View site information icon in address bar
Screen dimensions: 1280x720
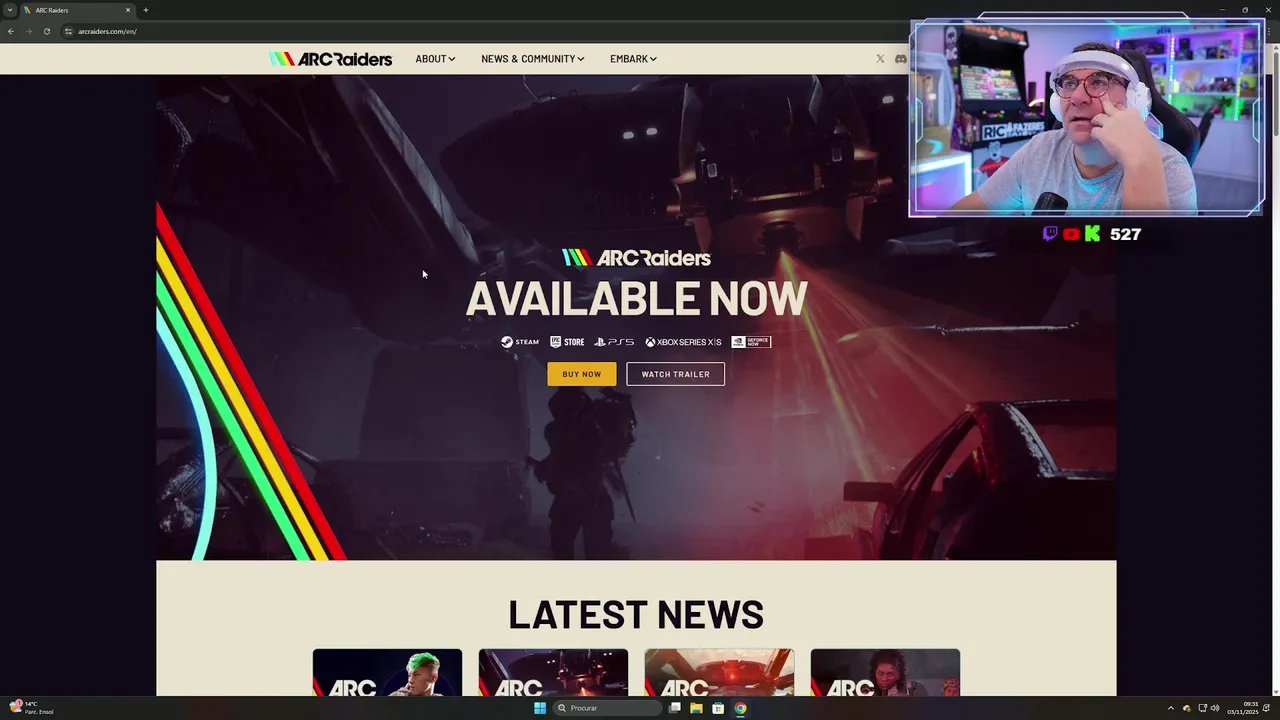click(x=68, y=31)
